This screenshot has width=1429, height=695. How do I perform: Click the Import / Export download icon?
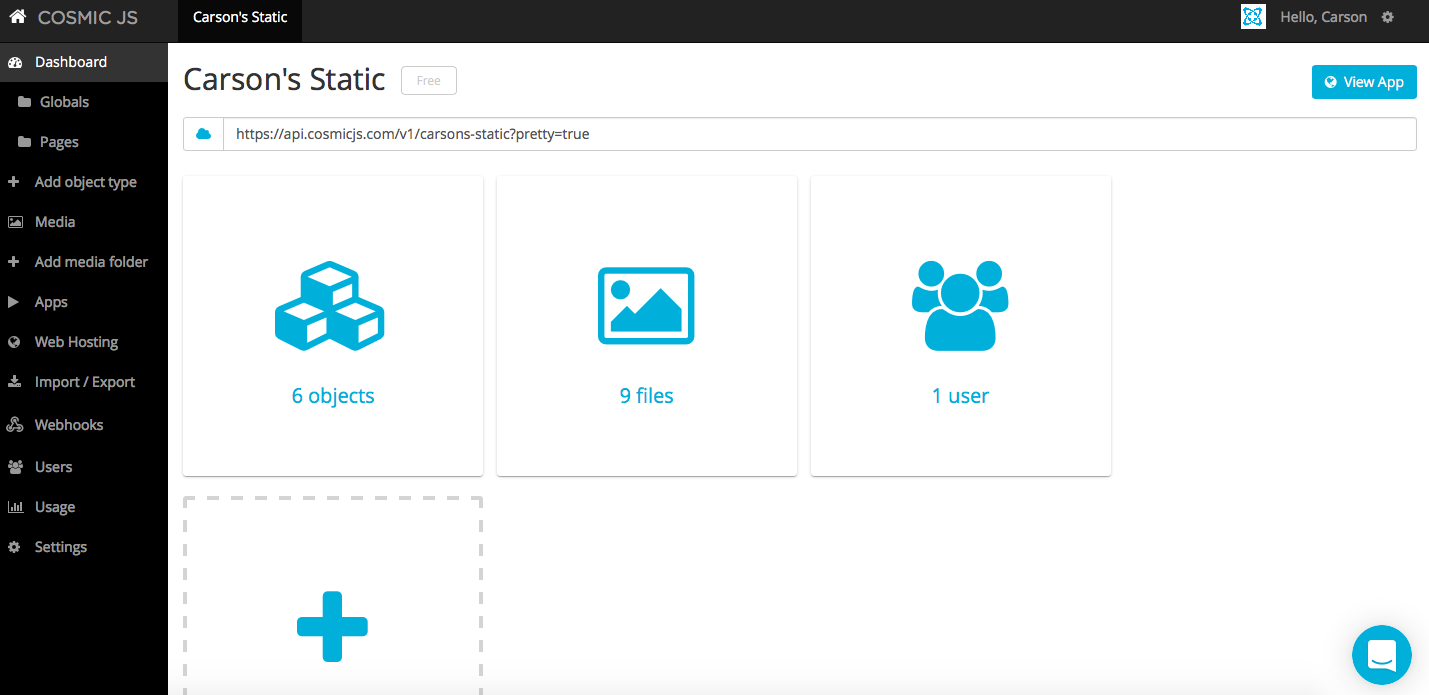pos(14,382)
